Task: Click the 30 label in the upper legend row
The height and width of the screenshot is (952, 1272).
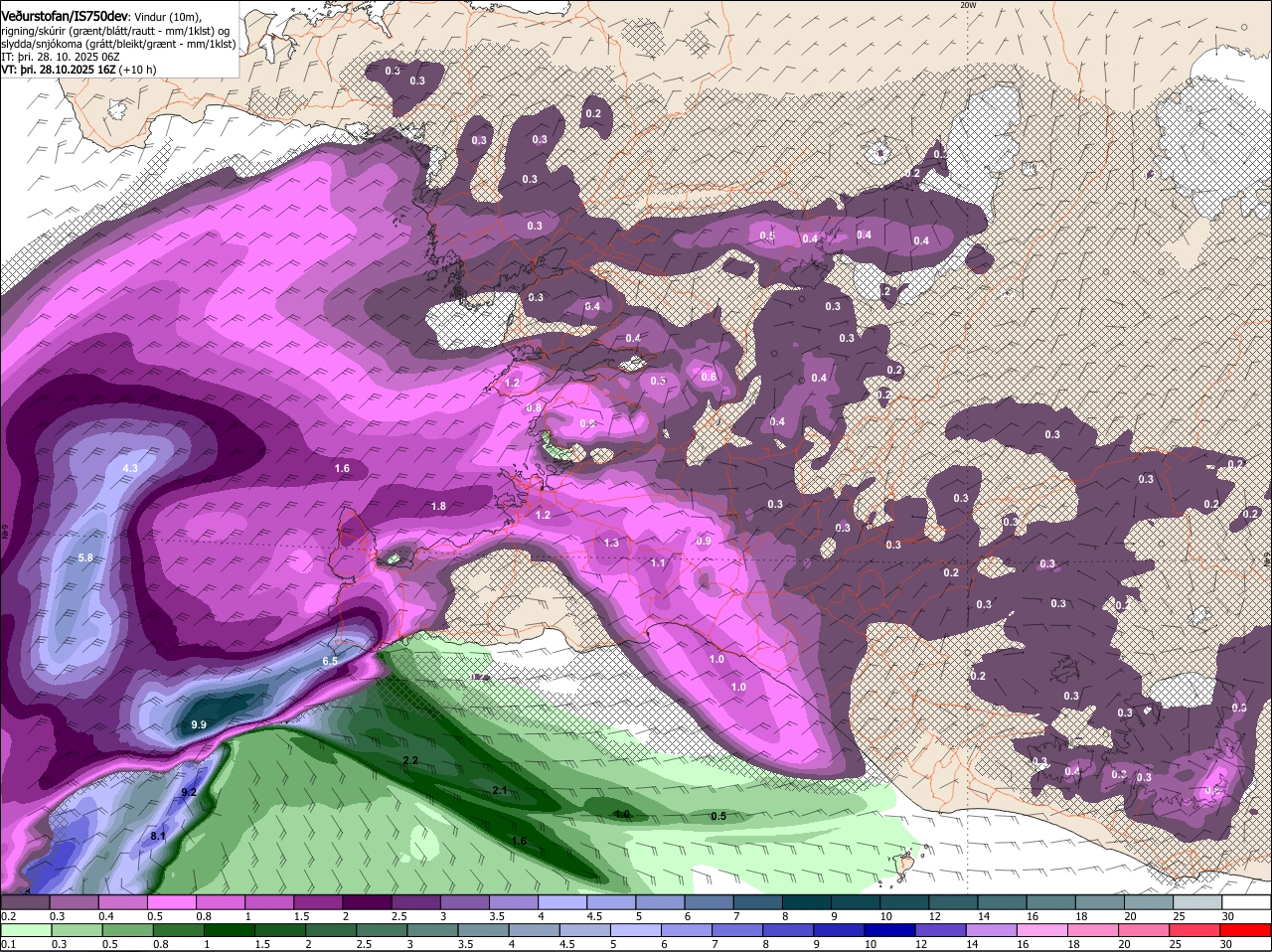Action: coord(1227,916)
